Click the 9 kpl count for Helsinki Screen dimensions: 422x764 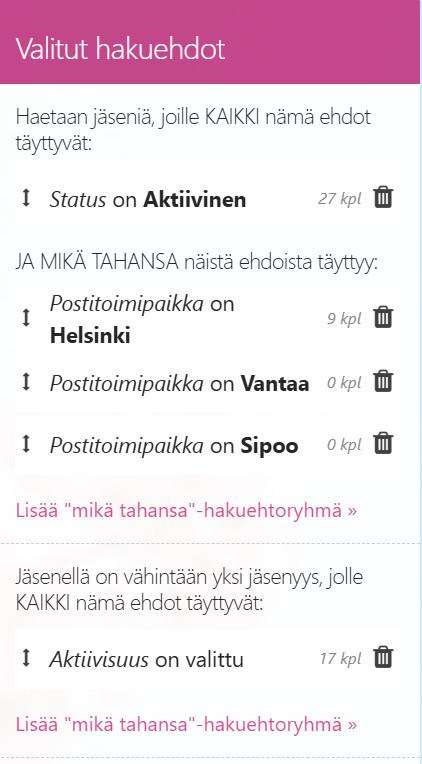tap(344, 319)
